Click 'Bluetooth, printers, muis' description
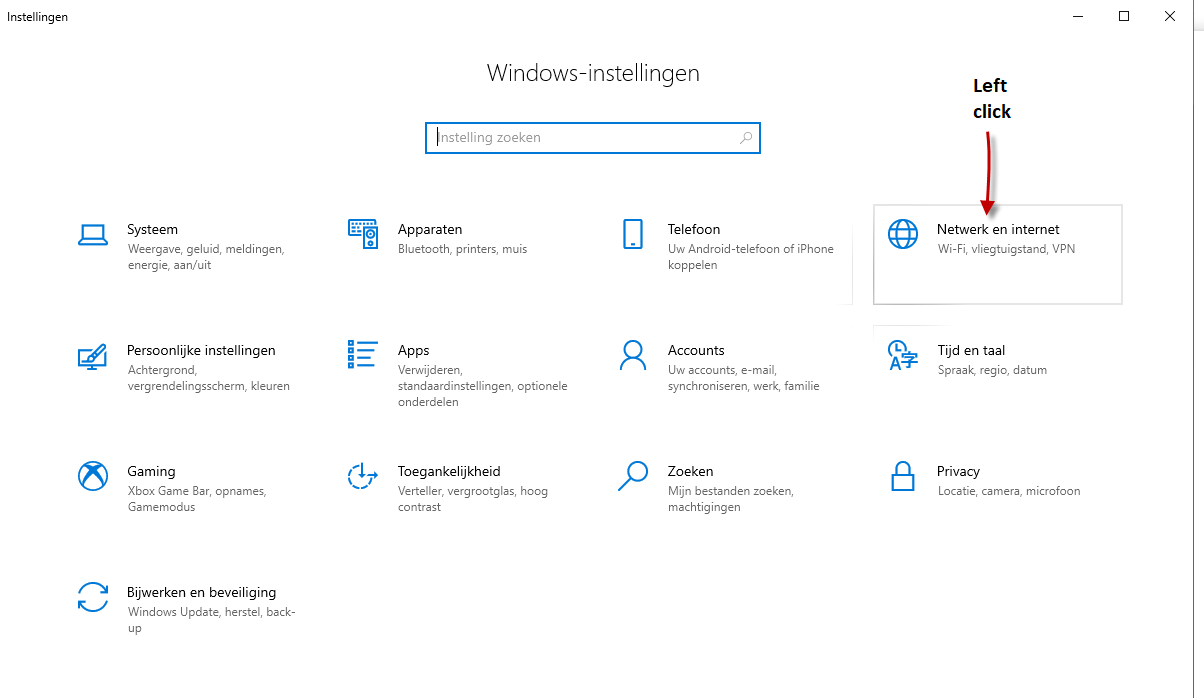This screenshot has width=1204, height=698. [x=462, y=249]
